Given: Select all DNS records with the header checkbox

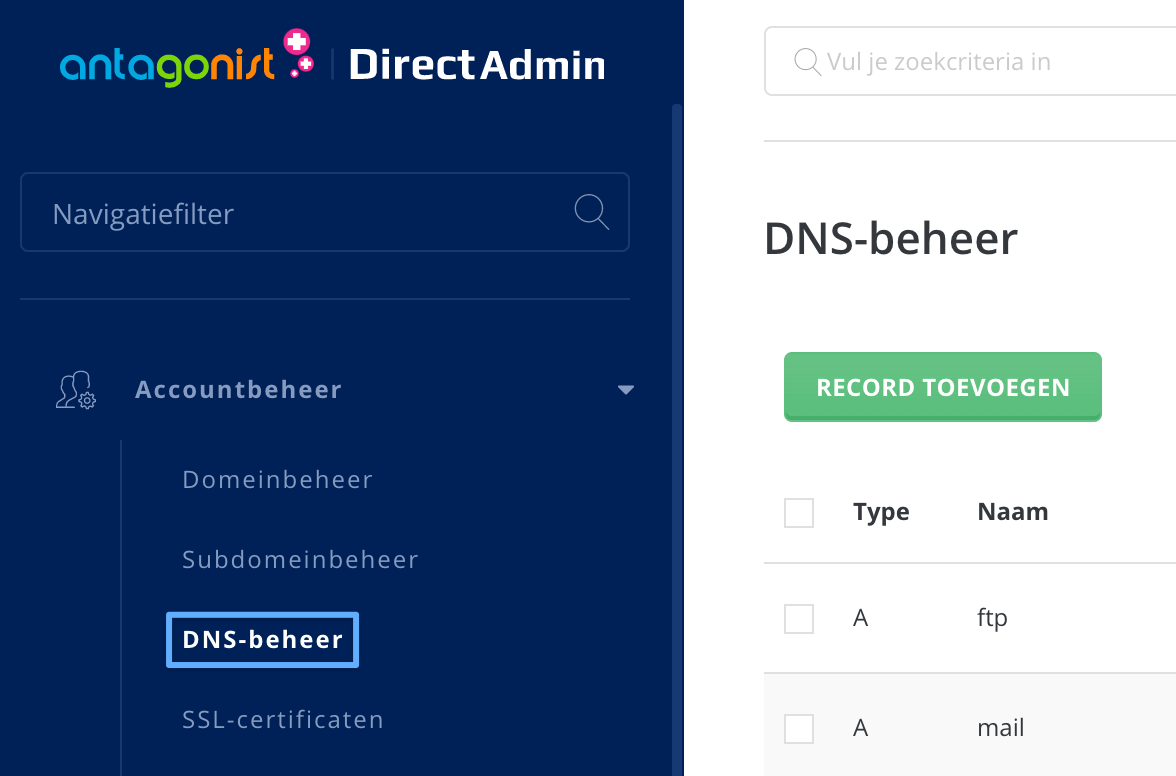Looking at the screenshot, I should 798,512.
